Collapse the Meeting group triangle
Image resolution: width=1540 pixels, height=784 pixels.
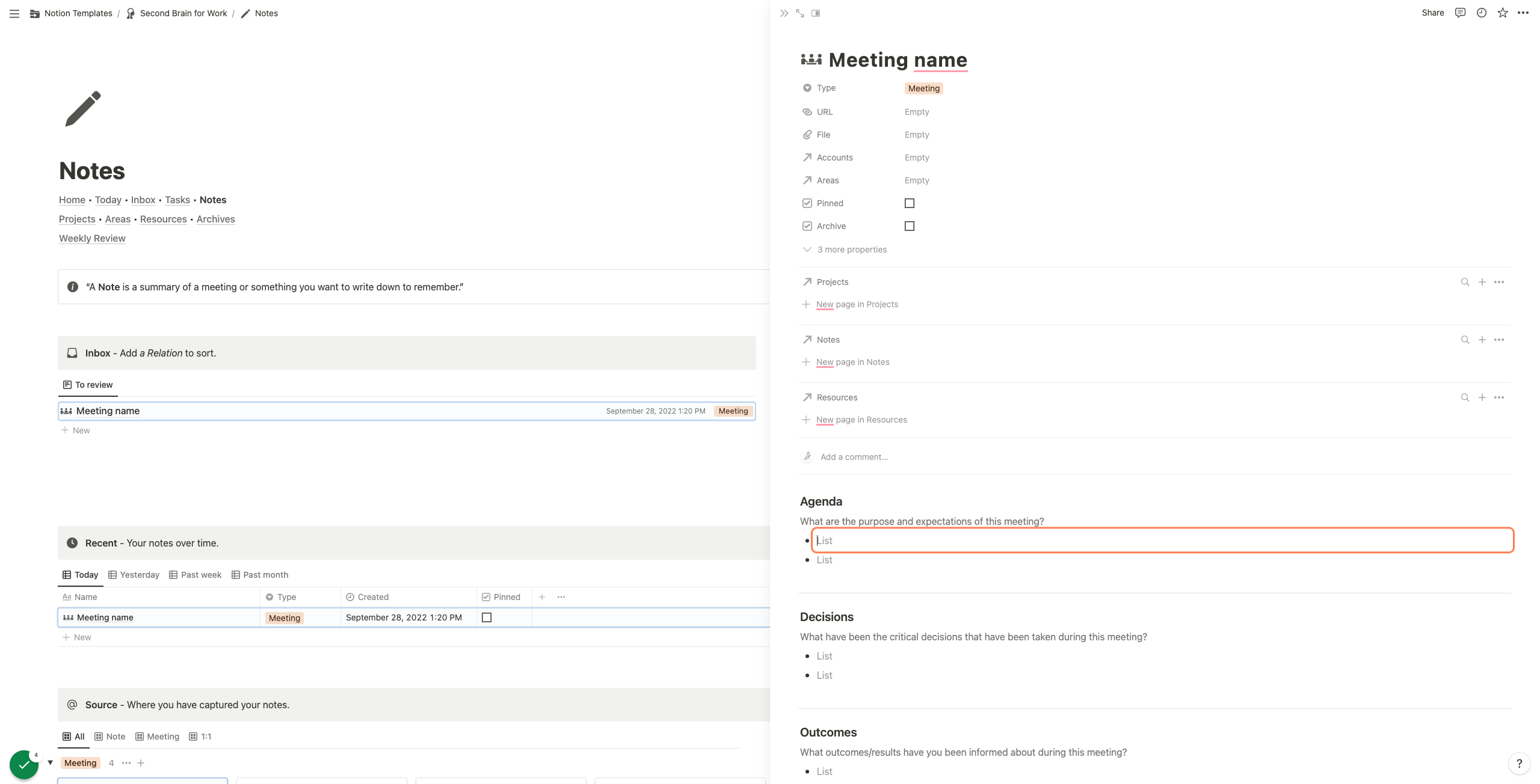tap(51, 763)
